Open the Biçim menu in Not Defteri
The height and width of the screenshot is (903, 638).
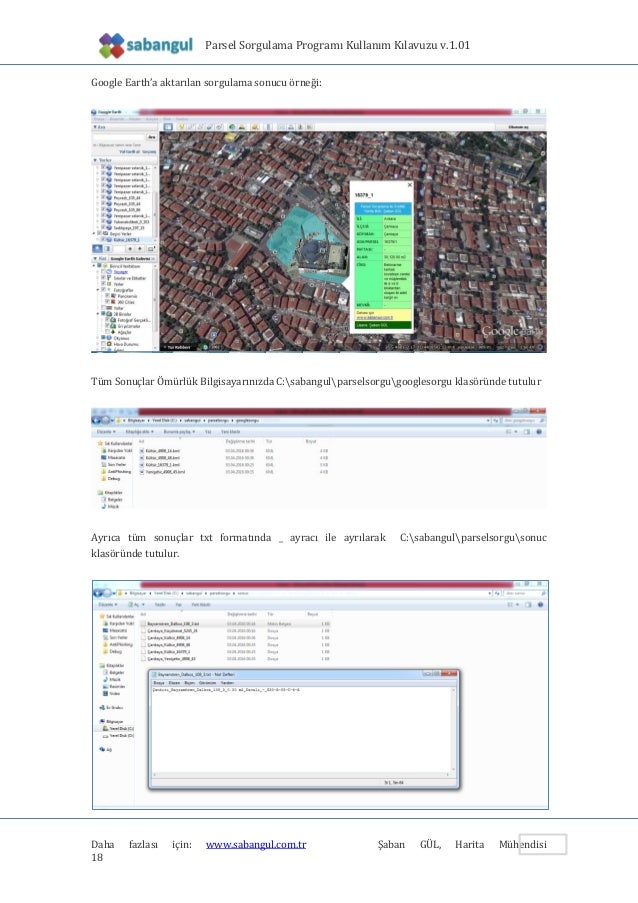pyautogui.click(x=189, y=683)
